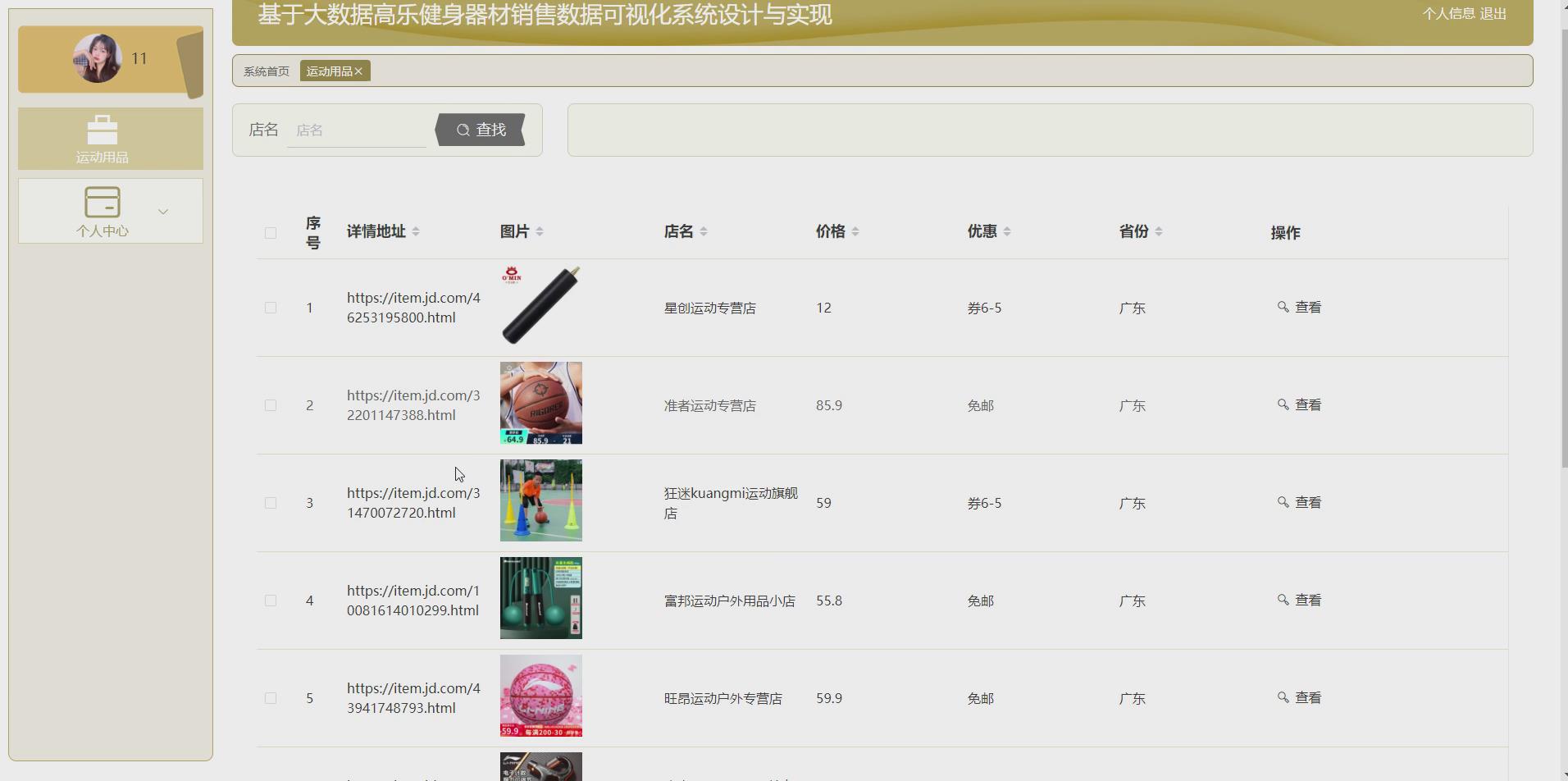1568x781 pixels.
Task: Select price cell 55.8
Action: click(x=829, y=601)
